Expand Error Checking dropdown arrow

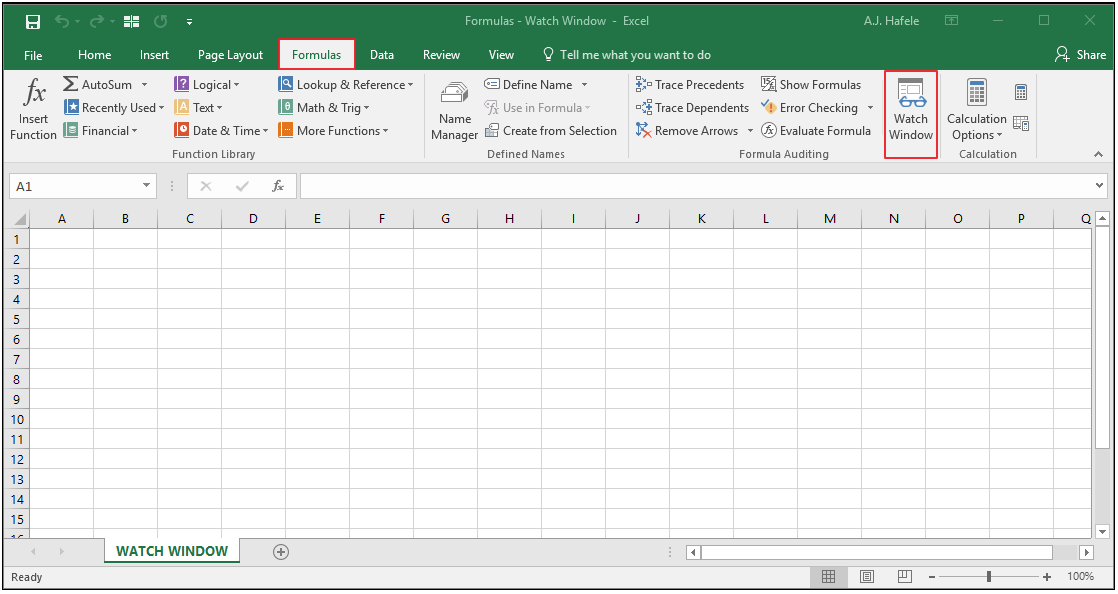(871, 108)
